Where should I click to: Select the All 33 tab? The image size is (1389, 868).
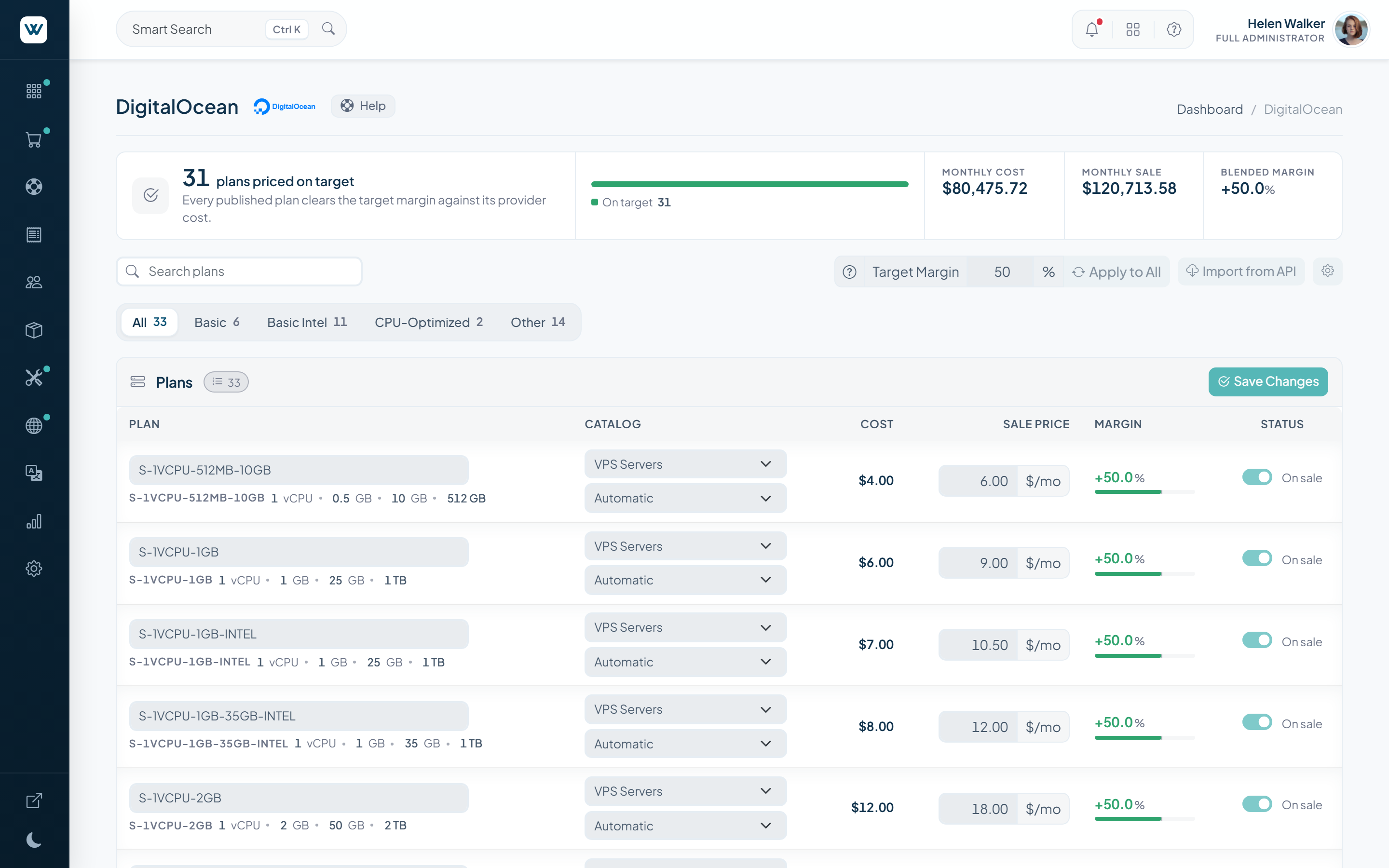coord(149,322)
